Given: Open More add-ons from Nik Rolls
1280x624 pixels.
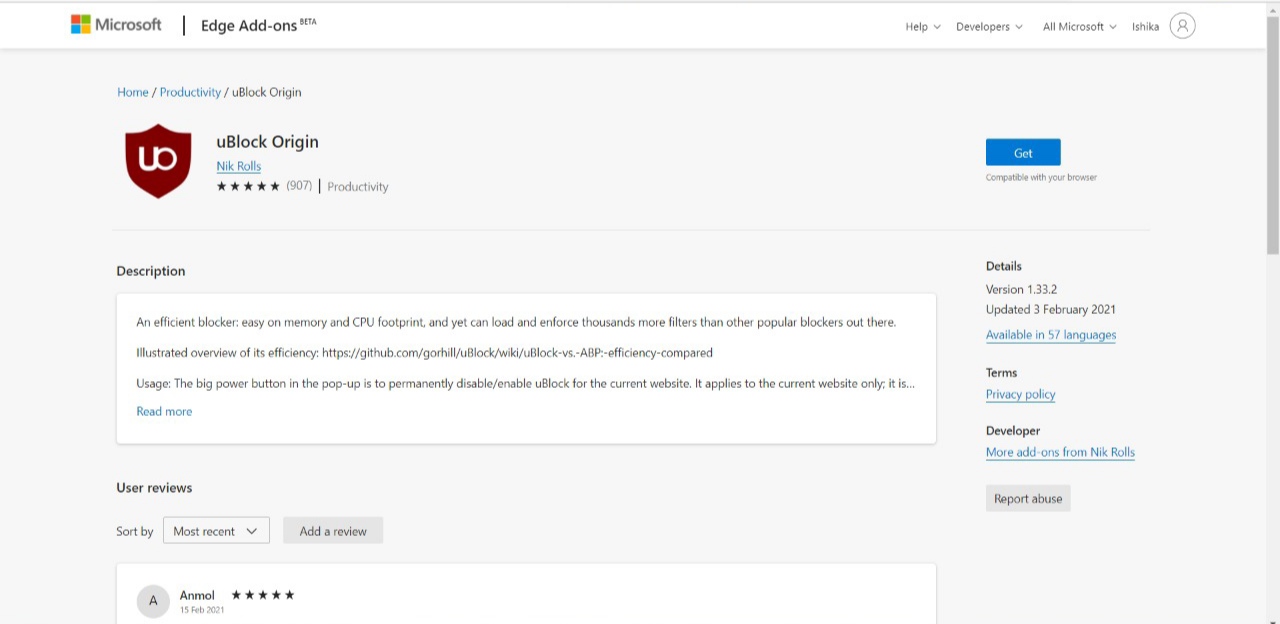Looking at the screenshot, I should click(1060, 452).
